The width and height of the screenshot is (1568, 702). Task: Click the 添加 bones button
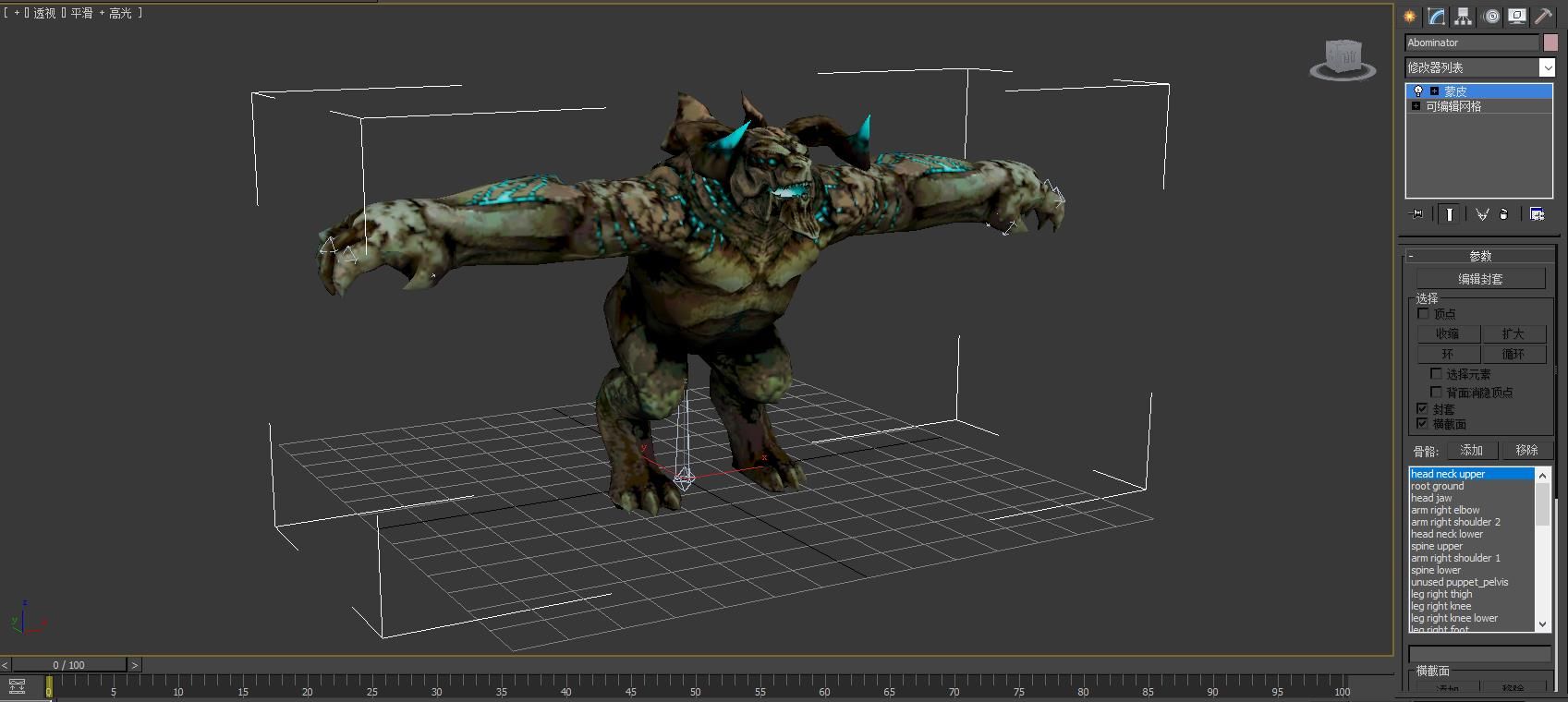pyautogui.click(x=1472, y=451)
